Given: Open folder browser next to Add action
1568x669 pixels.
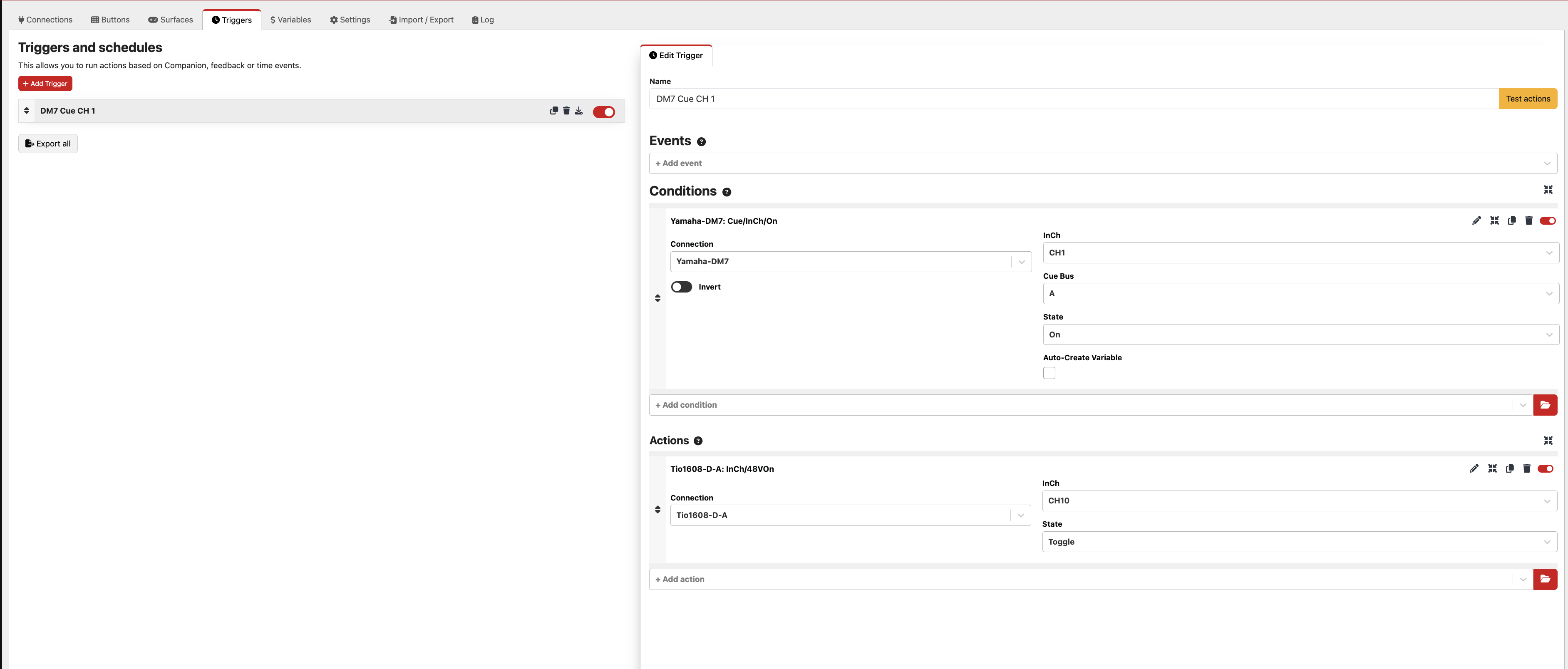Looking at the screenshot, I should 1545,580.
